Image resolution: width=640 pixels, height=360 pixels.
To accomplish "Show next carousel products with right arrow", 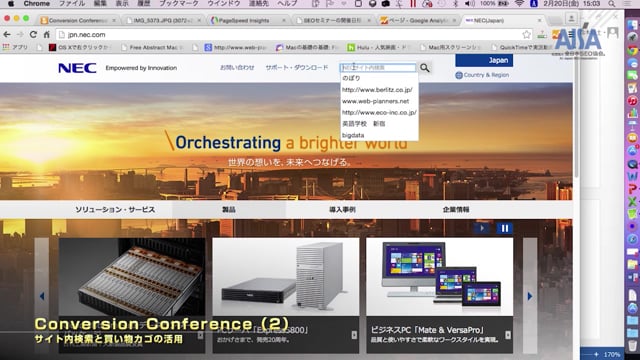I will pyautogui.click(x=530, y=296).
